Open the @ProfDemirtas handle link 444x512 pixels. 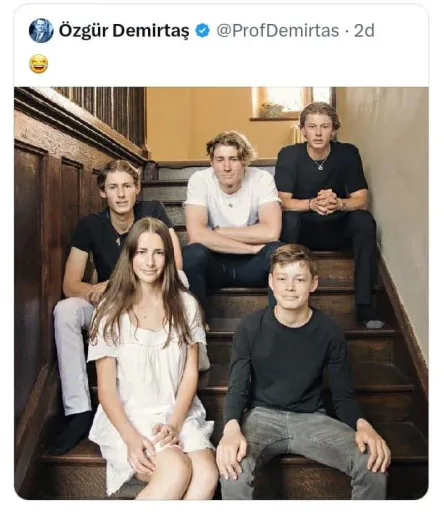point(278,31)
